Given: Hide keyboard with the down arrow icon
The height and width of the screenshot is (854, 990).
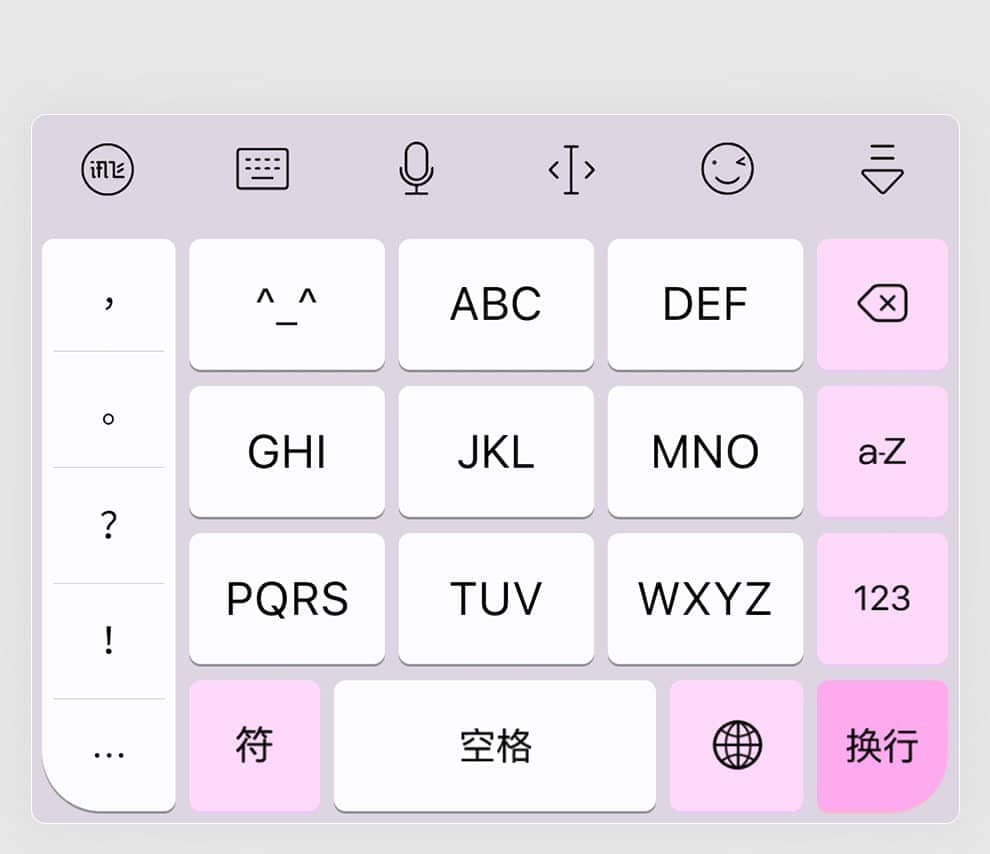Looking at the screenshot, I should (x=882, y=169).
